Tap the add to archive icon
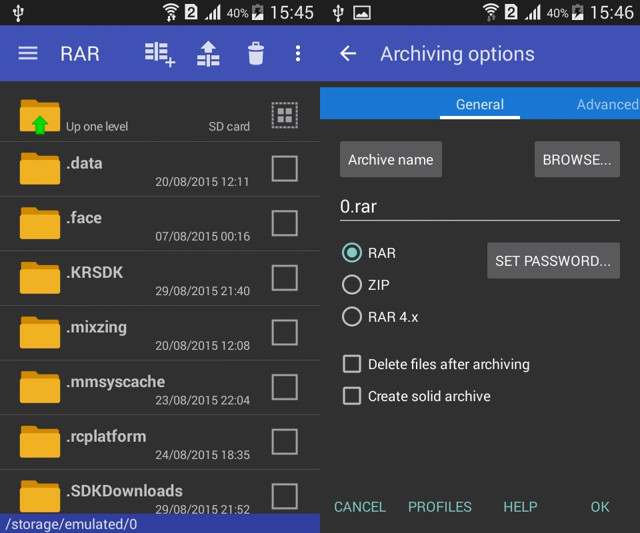This screenshot has height=533, width=640. click(159, 54)
